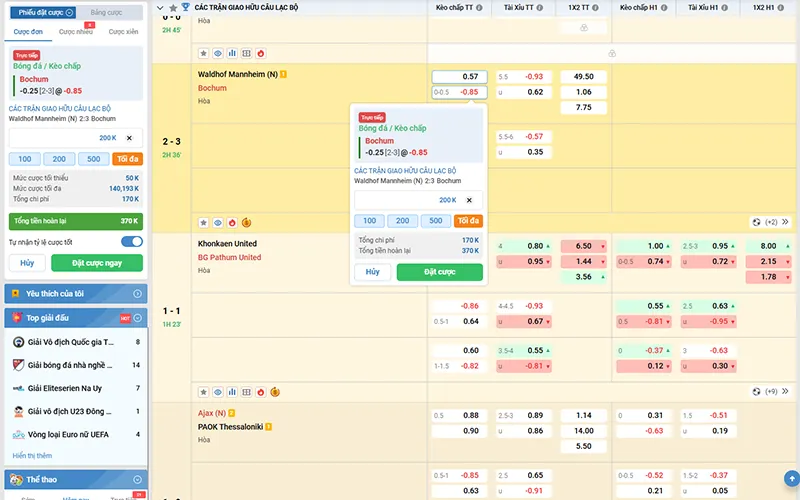Click the info icon beside Kèo chấp TT

(480, 8)
